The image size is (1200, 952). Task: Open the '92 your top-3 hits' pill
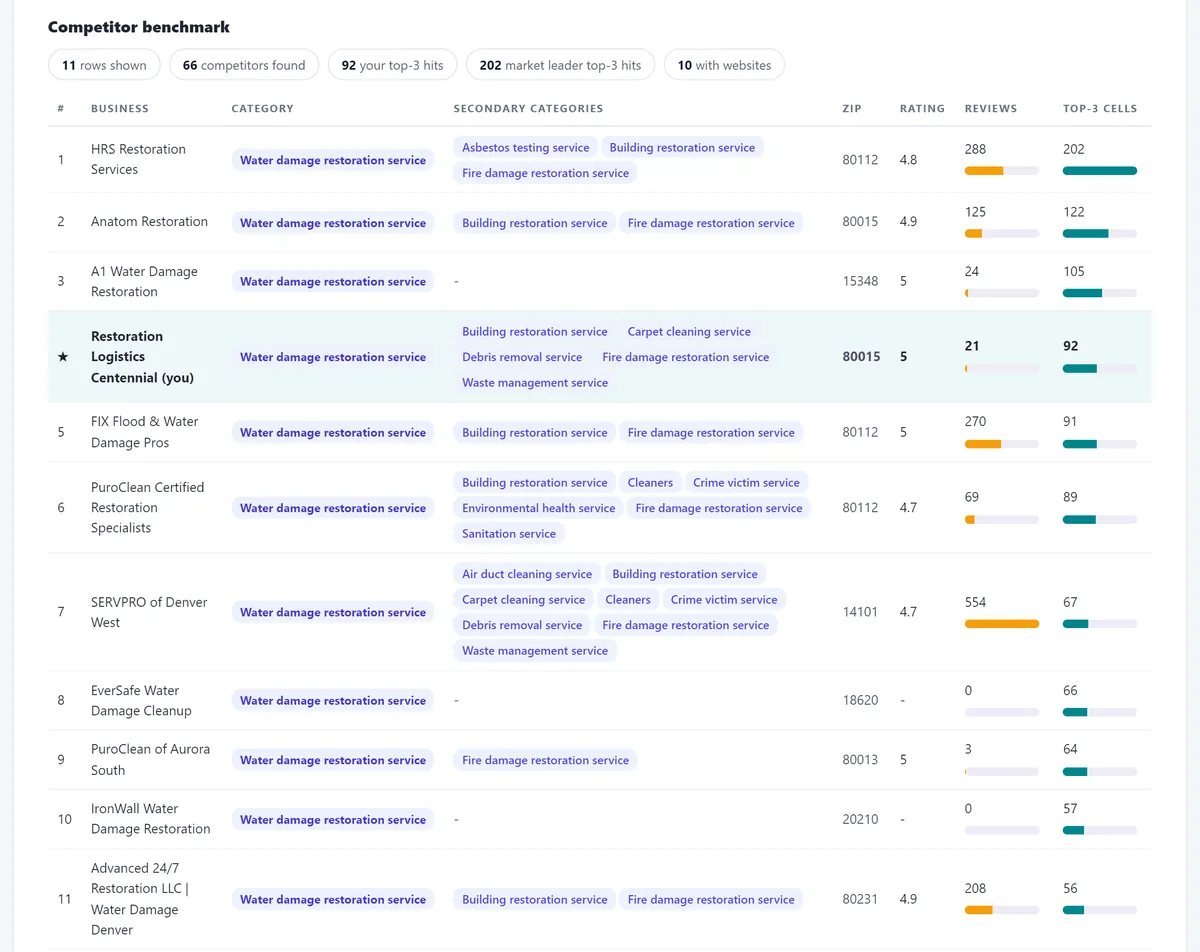tap(393, 65)
